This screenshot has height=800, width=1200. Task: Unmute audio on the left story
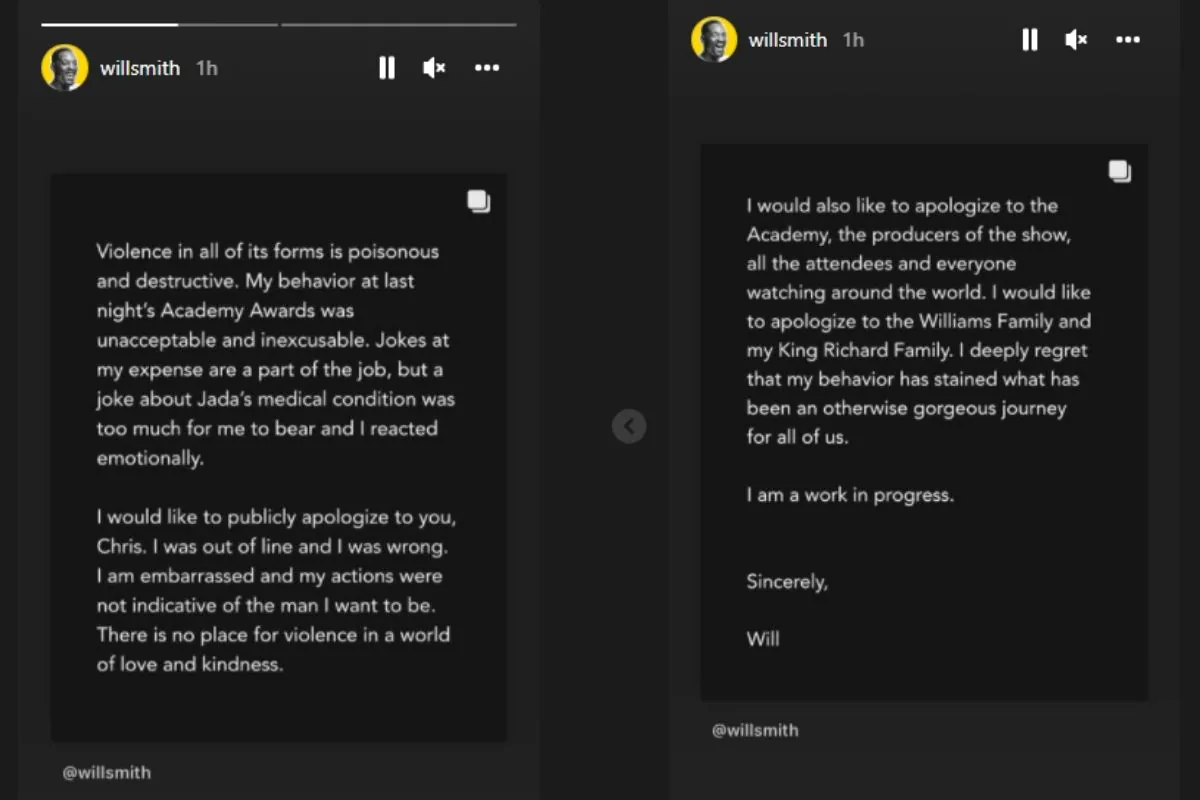(434, 68)
